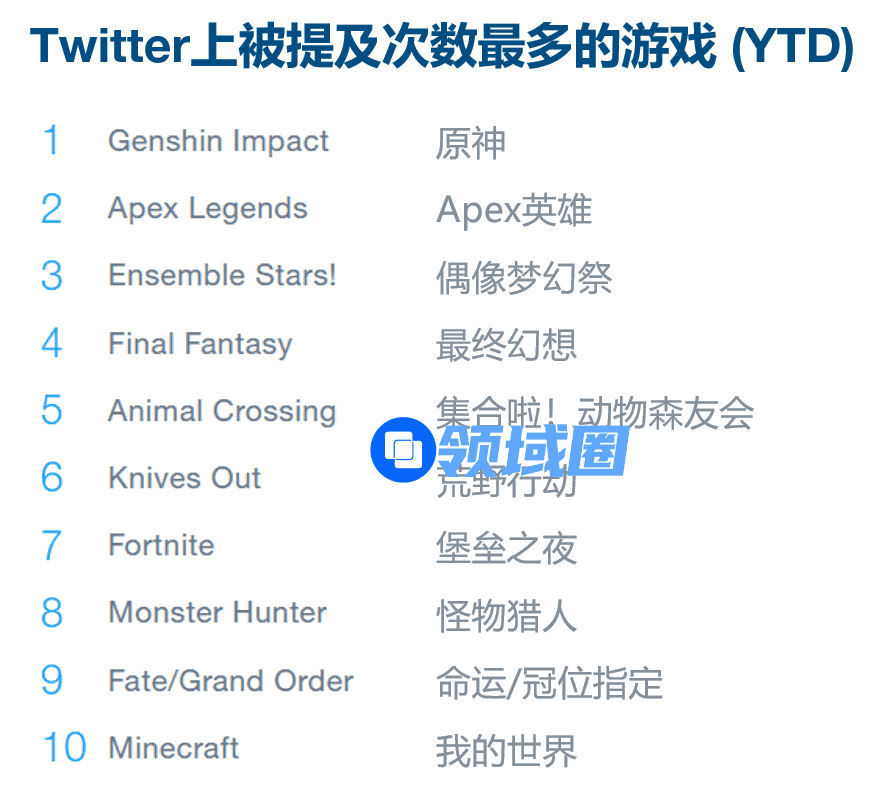
Task: Click the Fate/Grand Order title
Action: point(231,681)
